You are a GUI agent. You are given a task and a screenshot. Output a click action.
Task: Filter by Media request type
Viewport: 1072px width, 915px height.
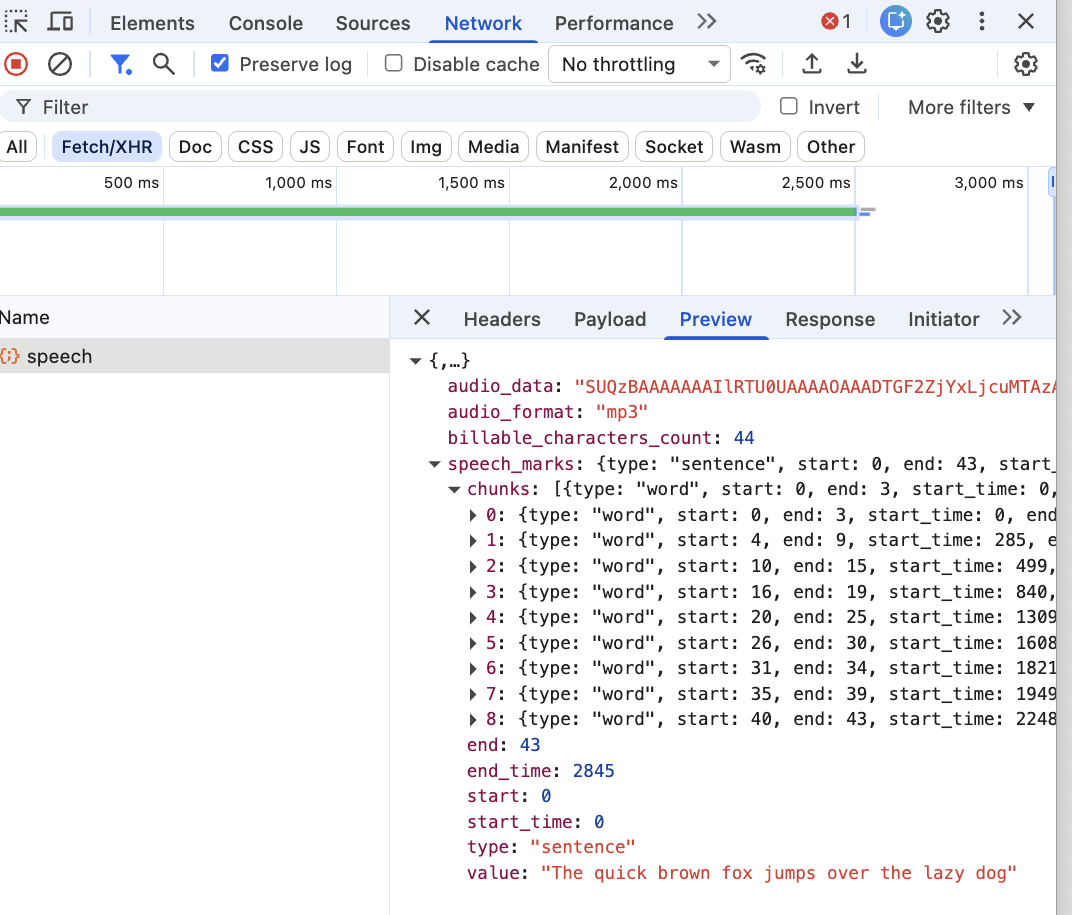click(x=494, y=147)
